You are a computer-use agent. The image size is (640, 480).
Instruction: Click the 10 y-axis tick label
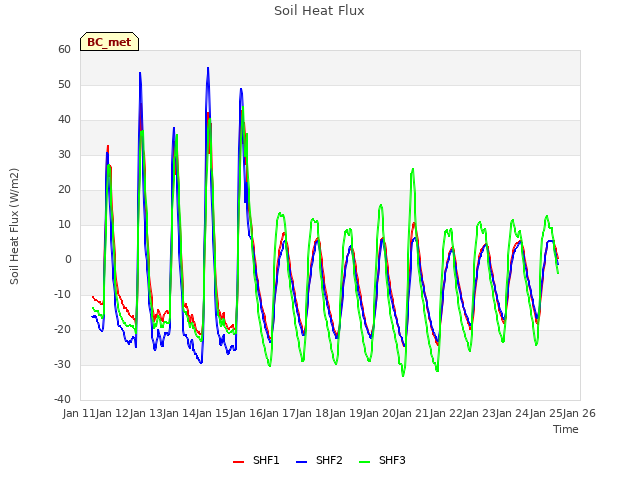[64, 224]
